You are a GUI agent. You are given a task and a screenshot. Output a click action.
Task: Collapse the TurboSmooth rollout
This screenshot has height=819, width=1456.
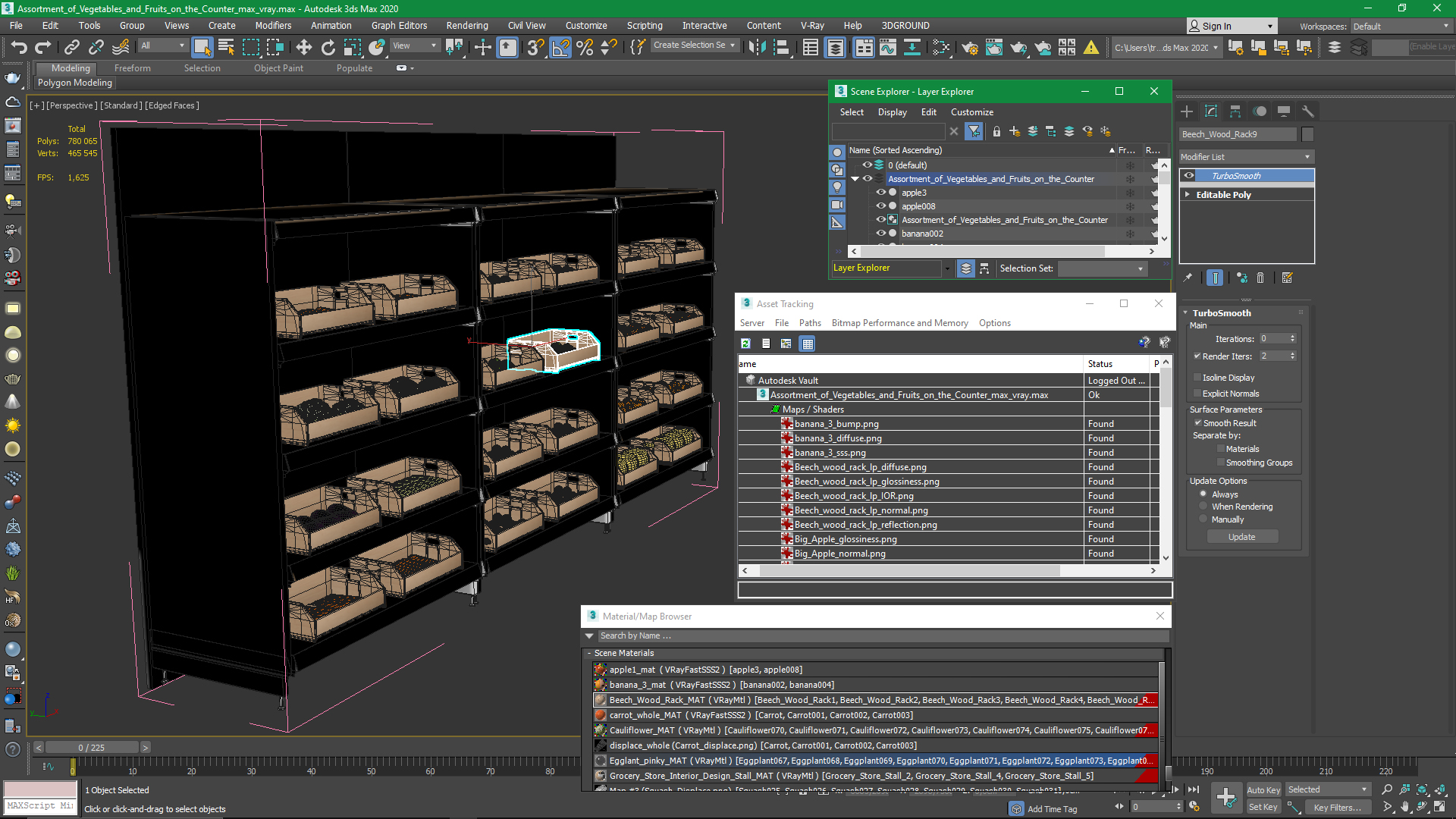(1186, 313)
